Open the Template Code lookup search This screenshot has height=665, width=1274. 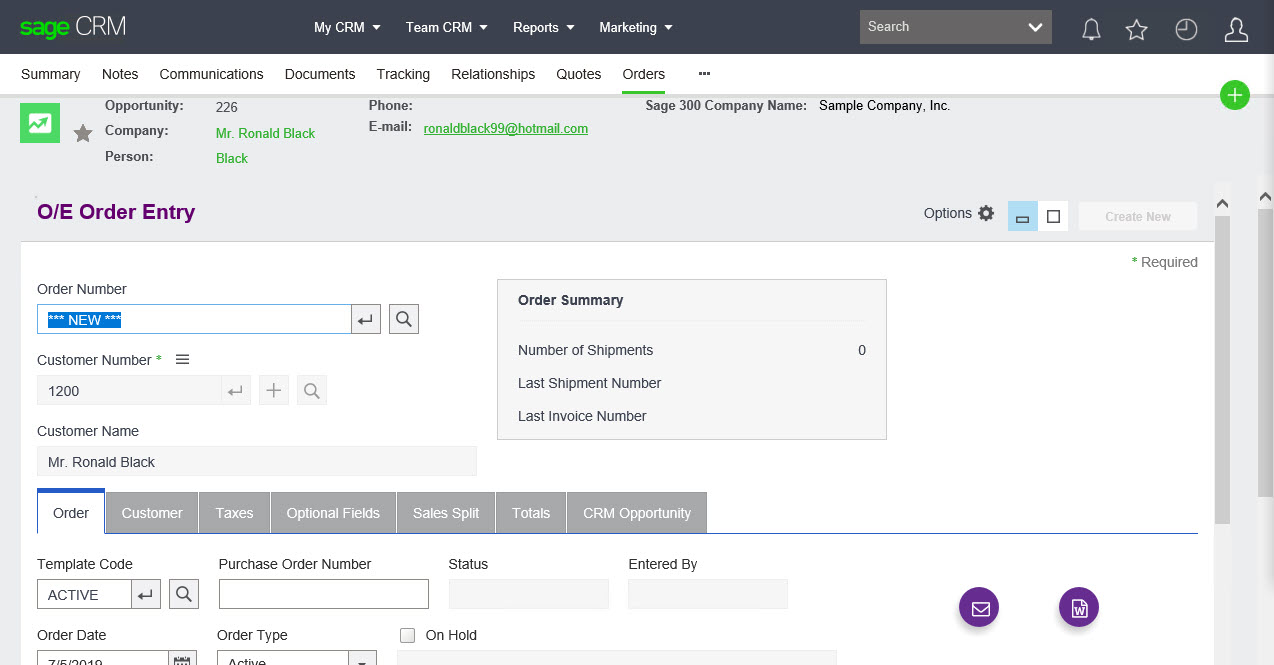coord(183,593)
